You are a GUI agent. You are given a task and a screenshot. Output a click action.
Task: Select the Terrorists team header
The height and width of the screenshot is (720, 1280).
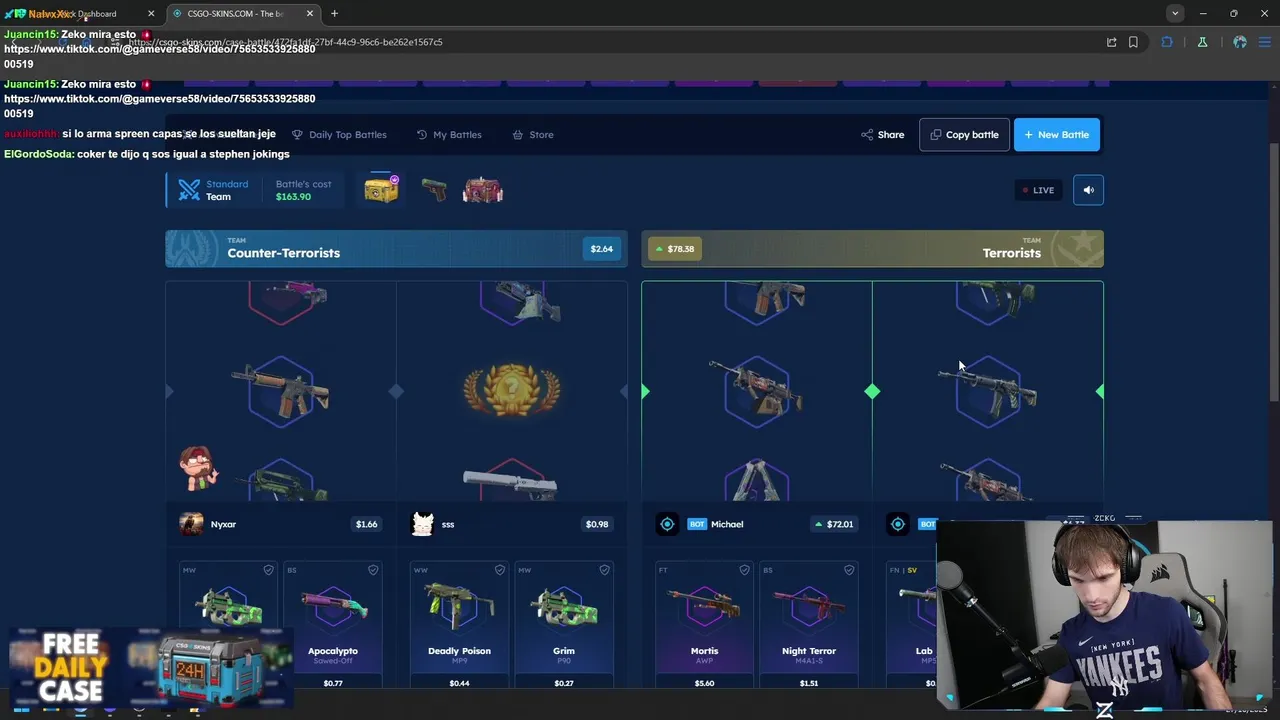point(872,249)
